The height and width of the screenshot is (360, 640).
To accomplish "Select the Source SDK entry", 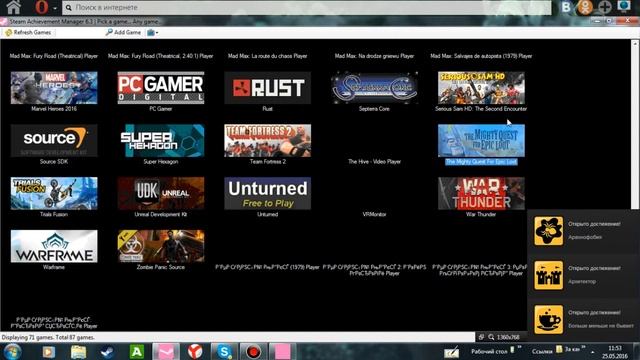I will pos(54,144).
